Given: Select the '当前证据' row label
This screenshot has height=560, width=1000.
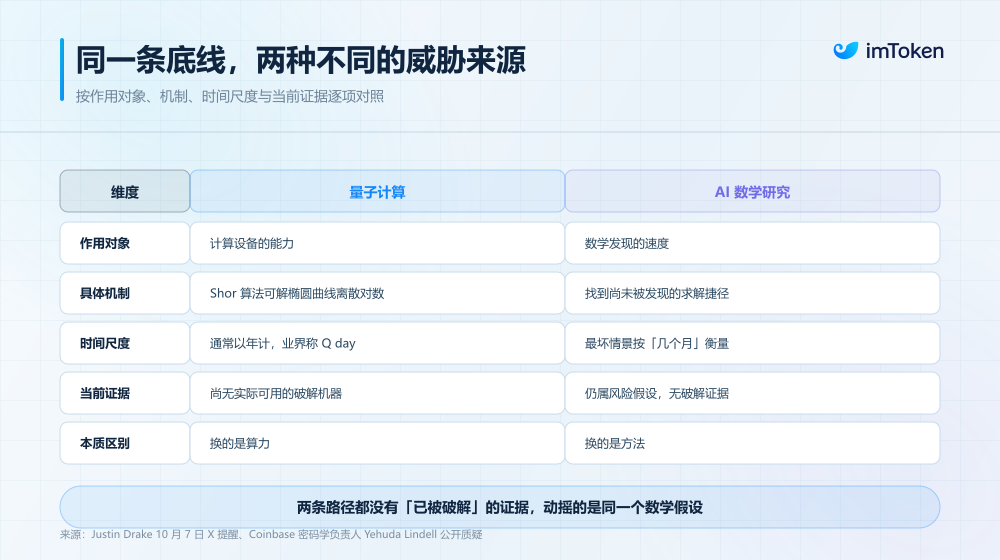Looking at the screenshot, I should click(x=124, y=393).
